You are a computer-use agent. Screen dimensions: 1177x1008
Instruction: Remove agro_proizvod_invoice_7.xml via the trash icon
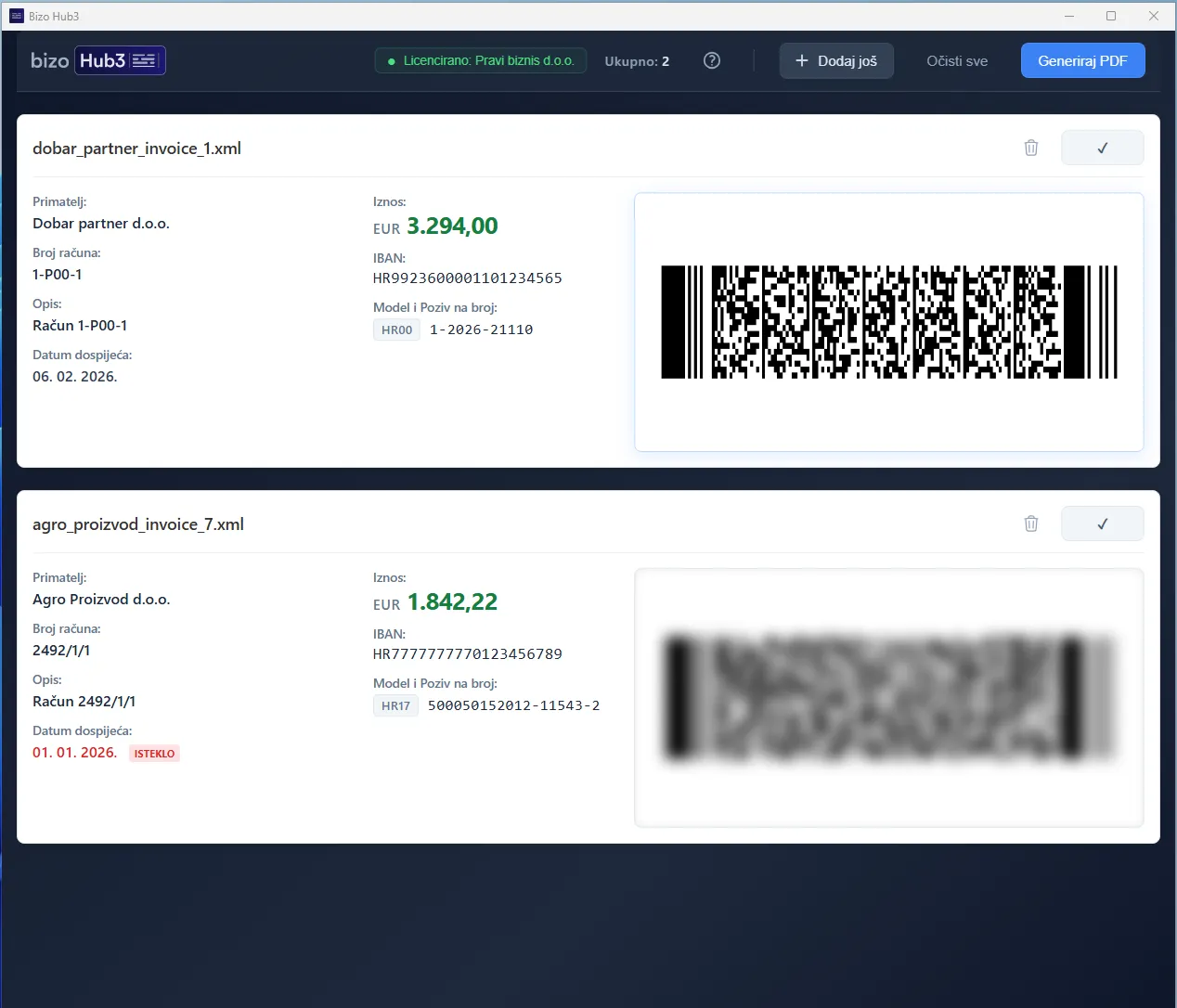tap(1030, 523)
